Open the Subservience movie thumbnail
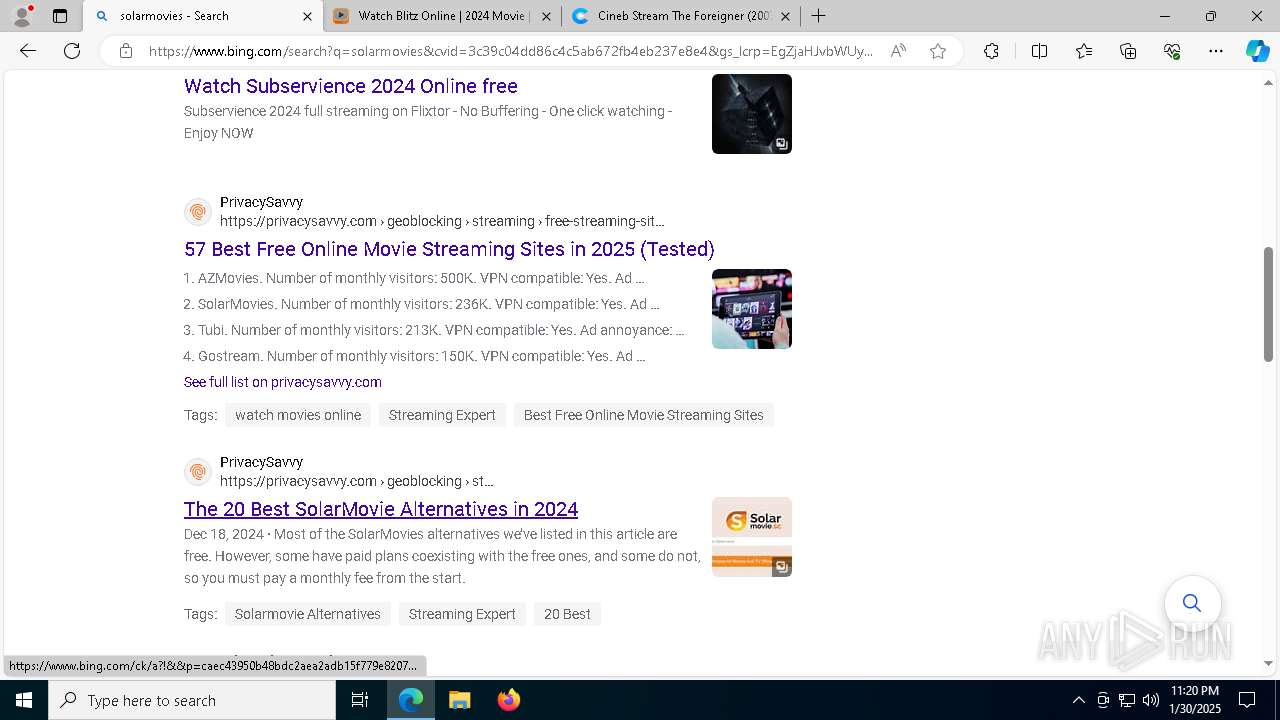The image size is (1280, 720). tap(752, 114)
